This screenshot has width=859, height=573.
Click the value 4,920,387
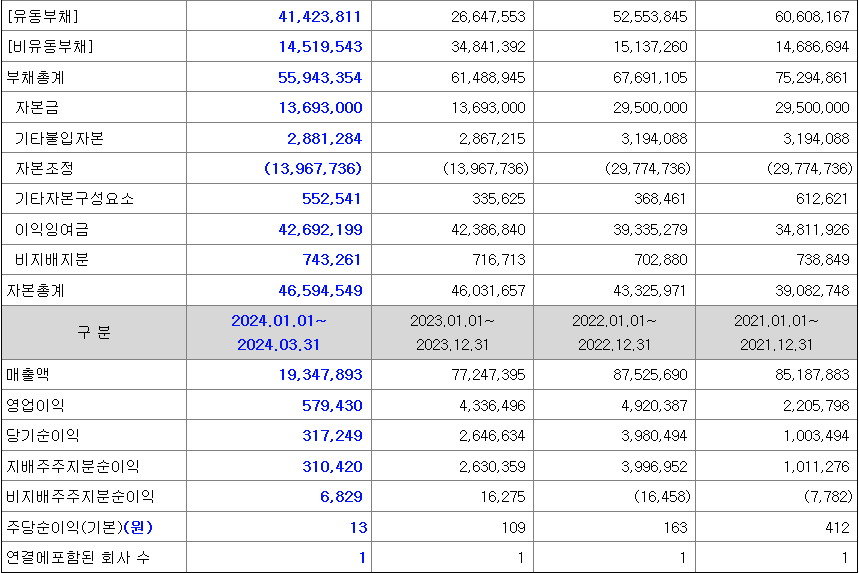click(x=654, y=405)
